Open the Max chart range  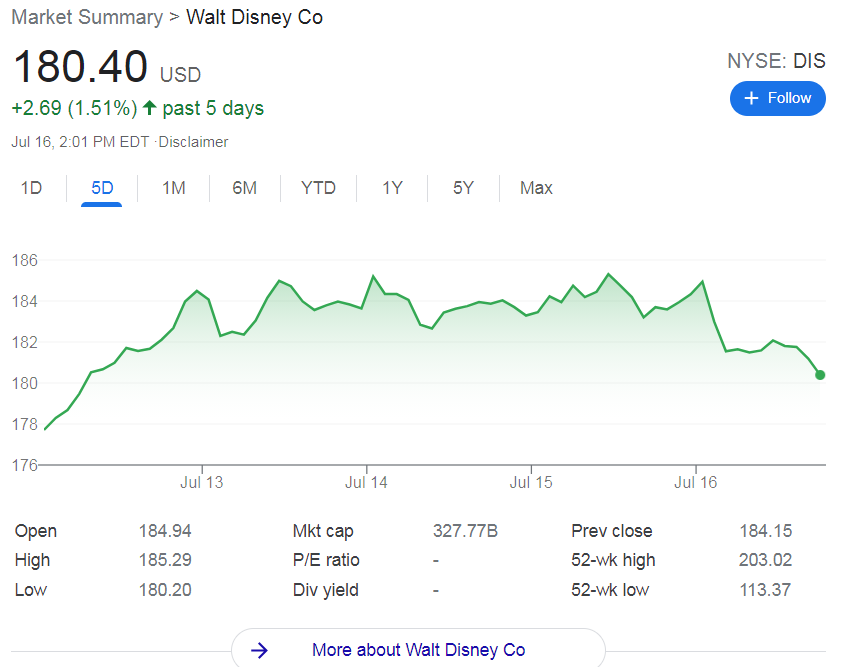tap(536, 188)
